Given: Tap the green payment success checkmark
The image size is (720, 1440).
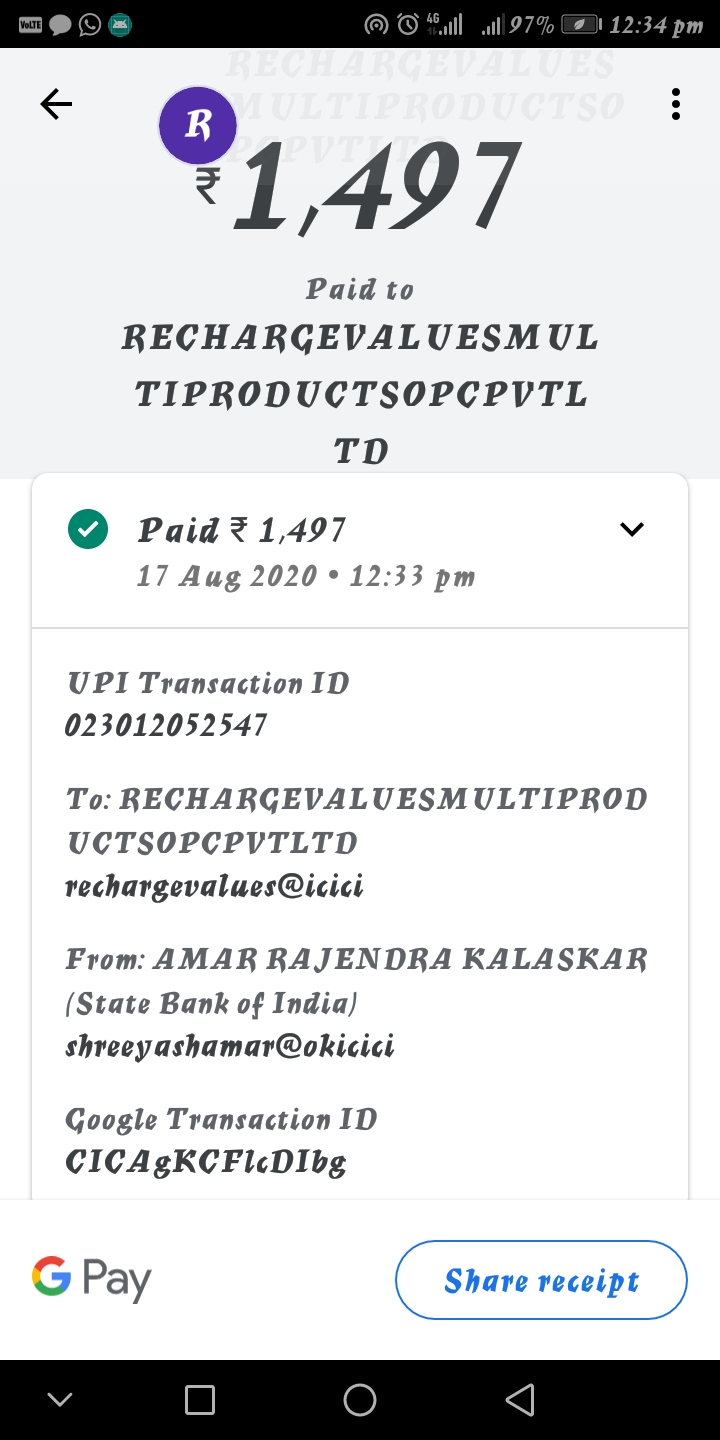Looking at the screenshot, I should [x=88, y=530].
